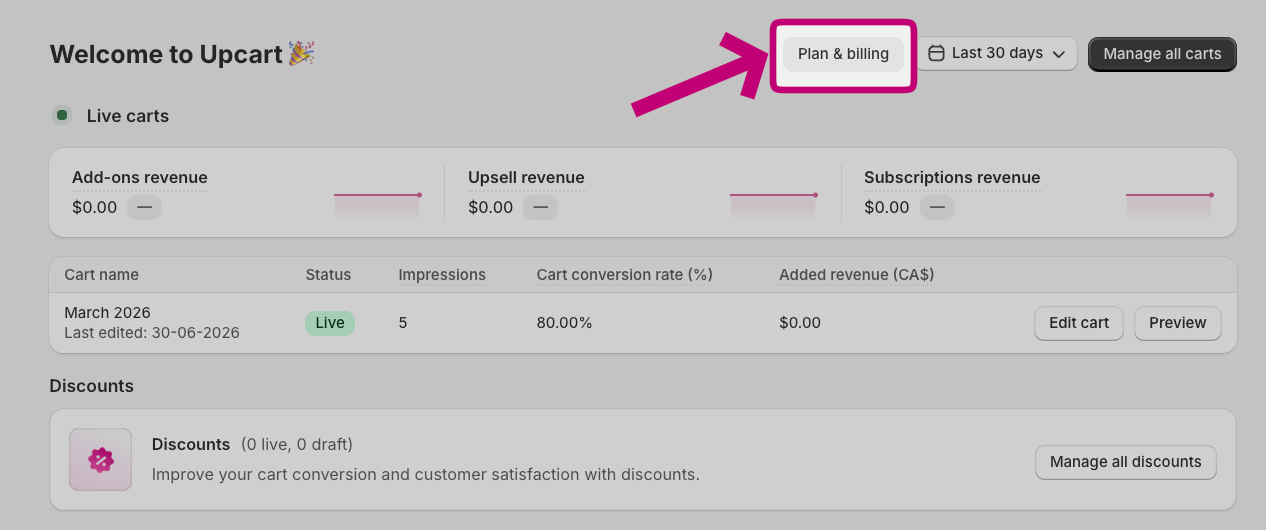Open the Plan & billing button
Viewport: 1266px width, 530px height.
pos(843,54)
